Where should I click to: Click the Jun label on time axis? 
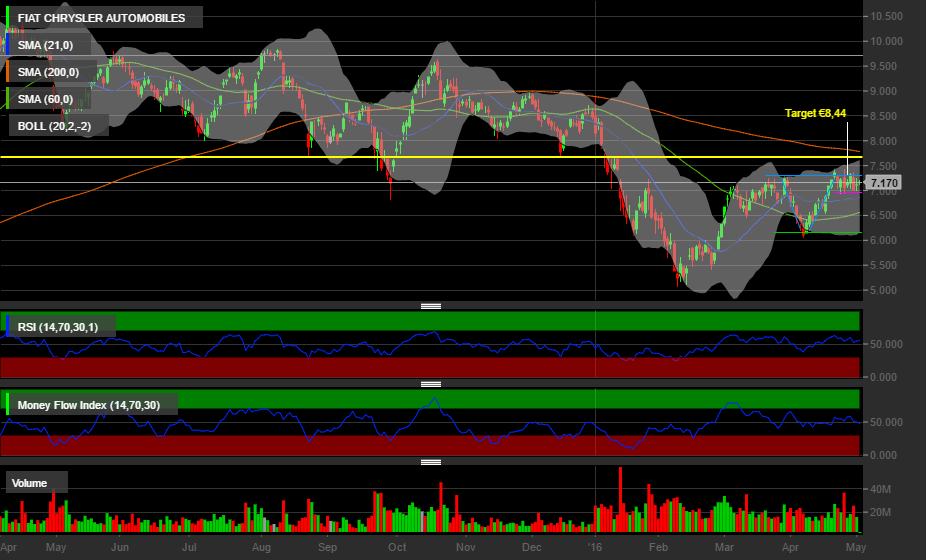pos(120,547)
